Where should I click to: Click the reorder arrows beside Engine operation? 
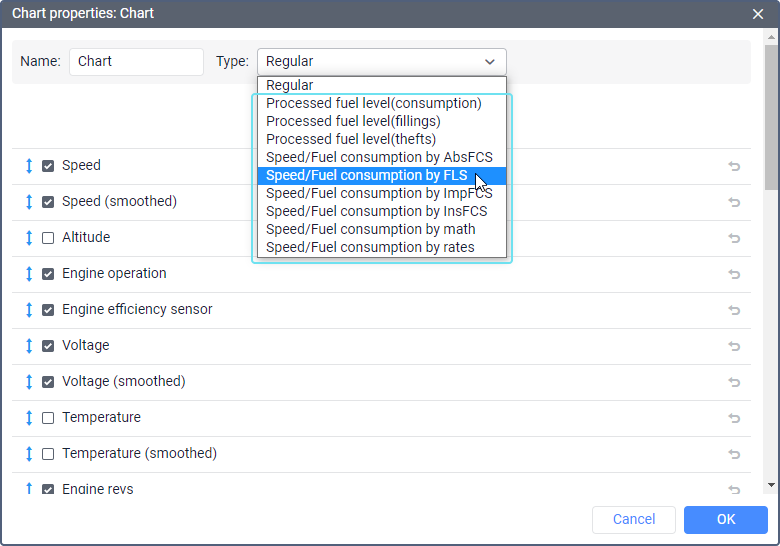click(29, 273)
